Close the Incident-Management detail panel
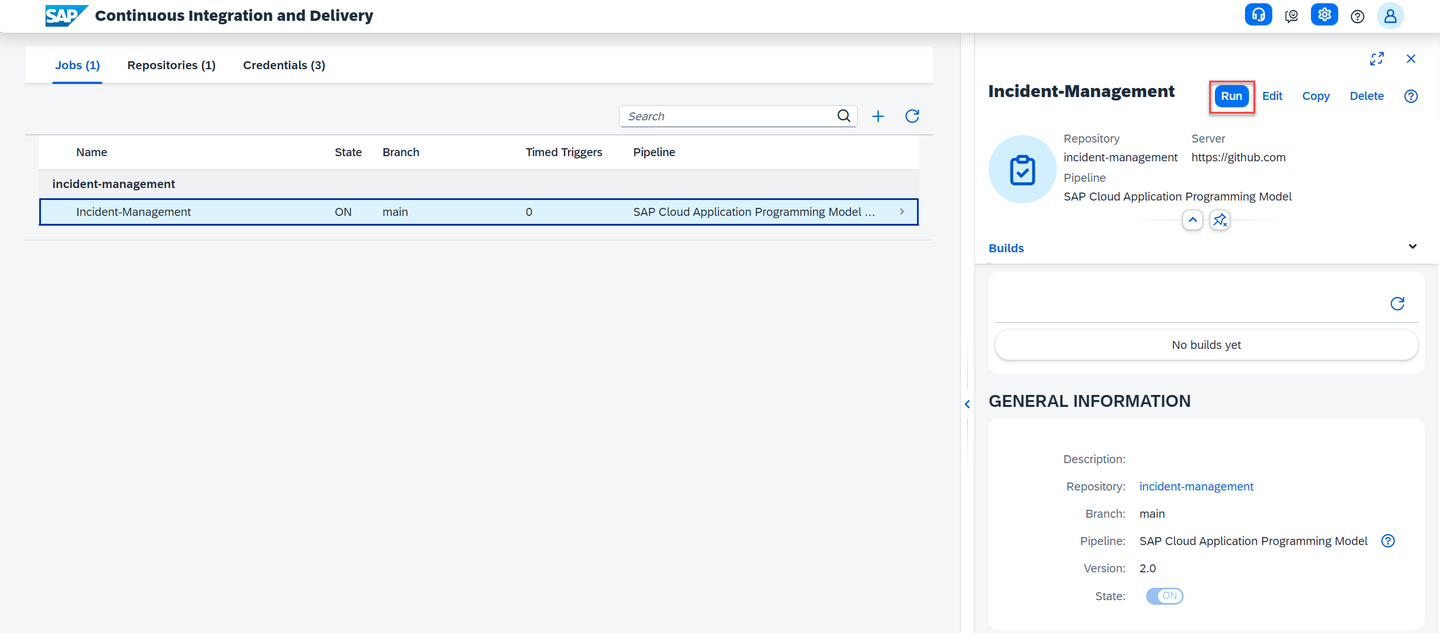This screenshot has width=1440, height=633. click(1411, 59)
